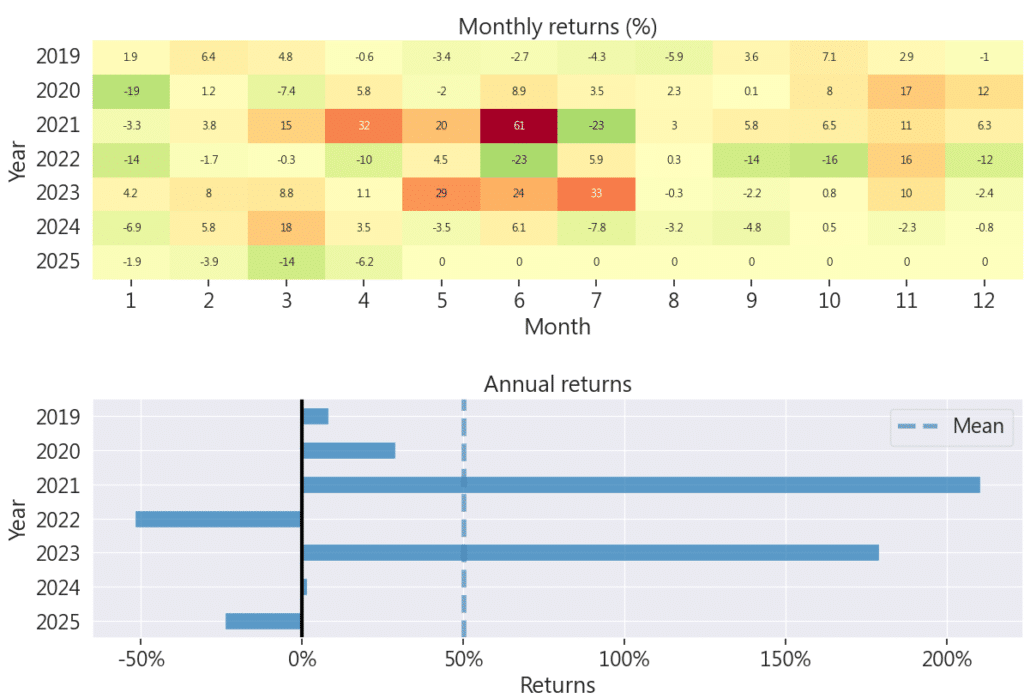Image resolution: width=1024 pixels, height=698 pixels.
Task: Click the "Annual returns" chart title
Action: [x=557, y=384]
